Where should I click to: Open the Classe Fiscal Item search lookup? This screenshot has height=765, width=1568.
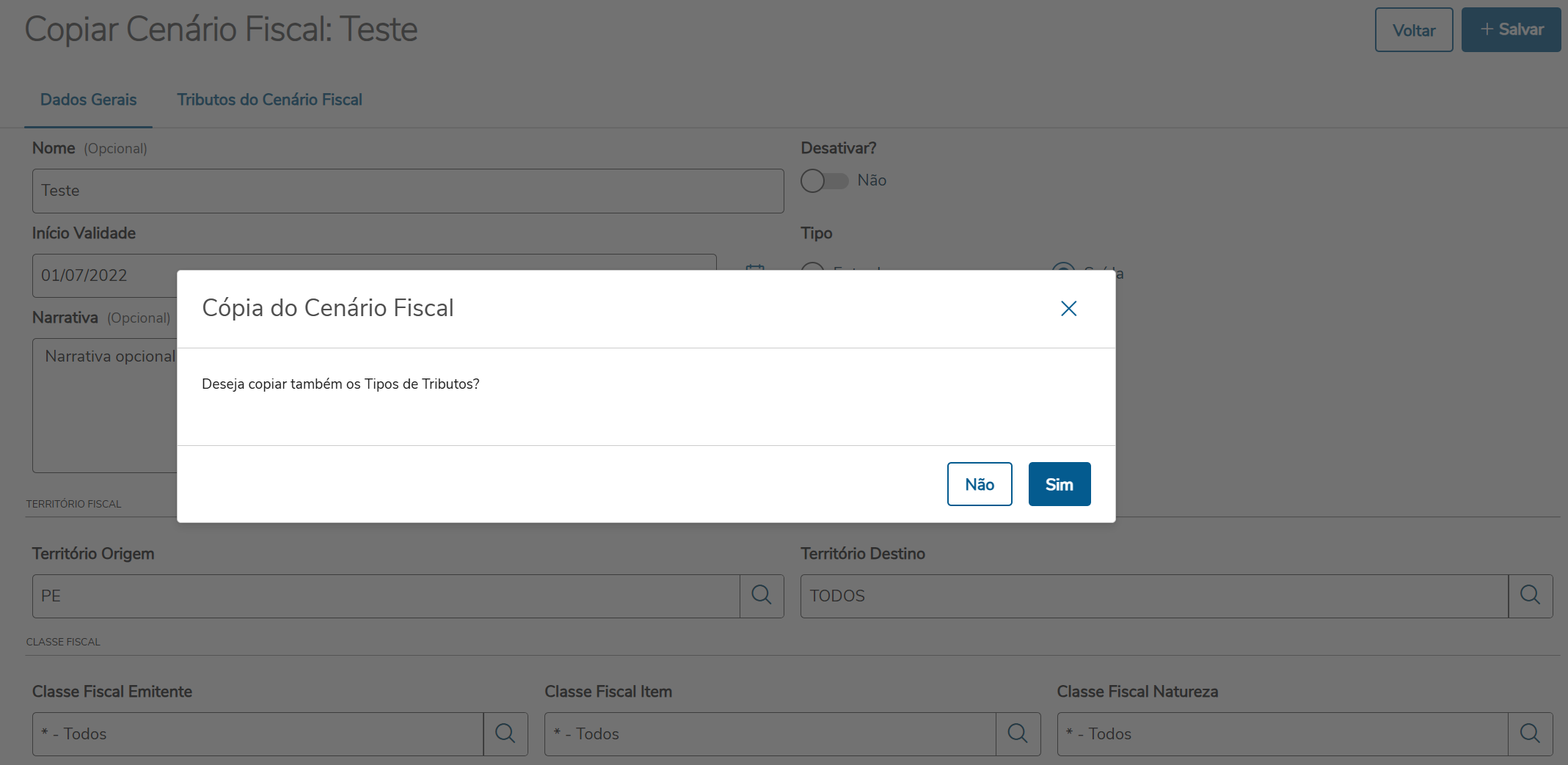pyautogui.click(x=1018, y=733)
